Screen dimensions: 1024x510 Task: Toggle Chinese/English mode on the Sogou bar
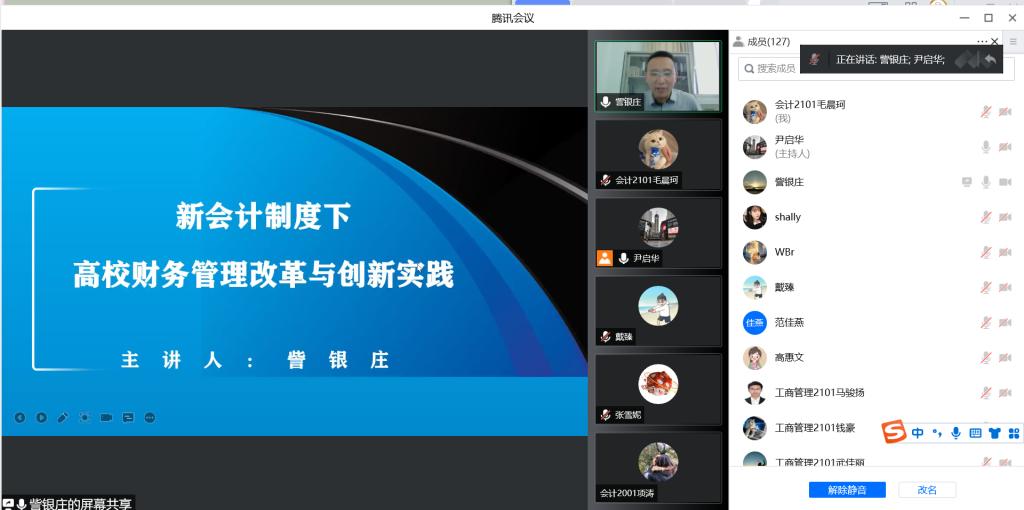click(x=917, y=433)
